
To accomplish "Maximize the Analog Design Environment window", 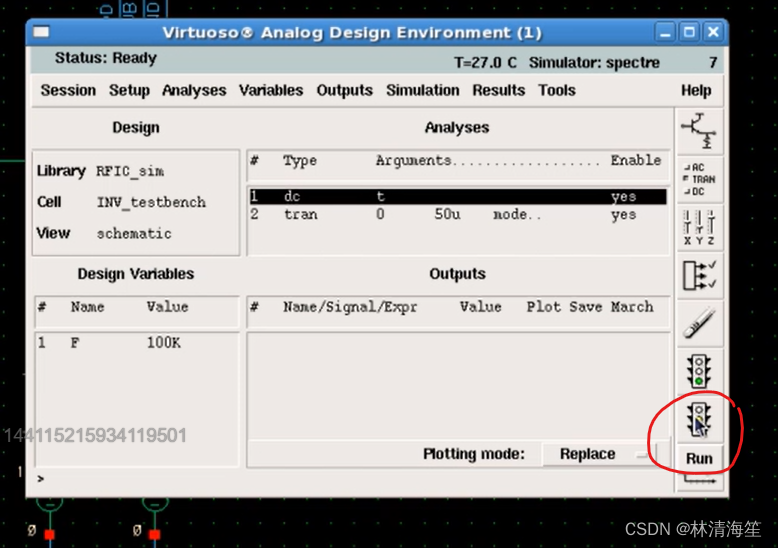I will pos(689,33).
